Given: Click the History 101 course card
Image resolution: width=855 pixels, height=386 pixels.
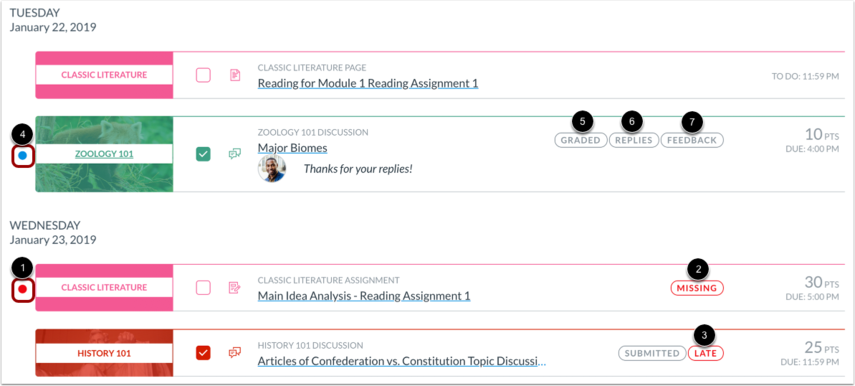Looking at the screenshot, I should click(x=104, y=353).
